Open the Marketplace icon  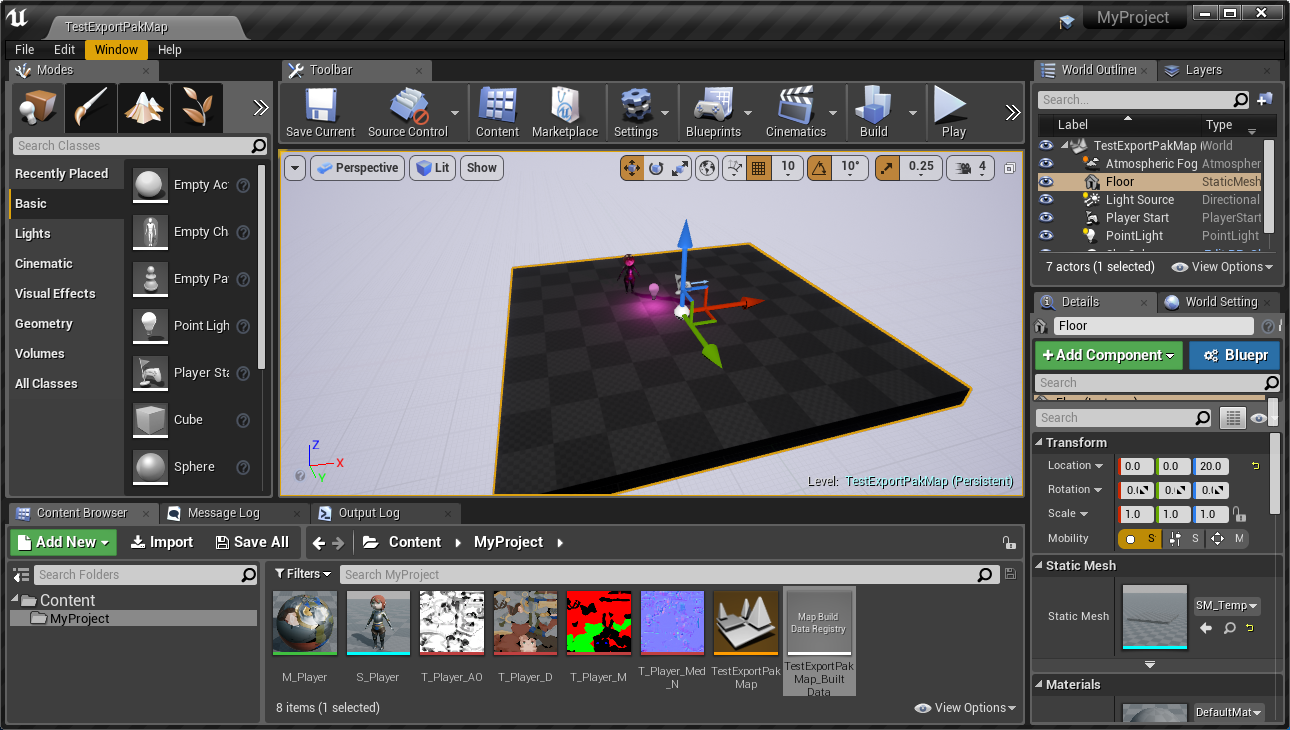tap(564, 105)
